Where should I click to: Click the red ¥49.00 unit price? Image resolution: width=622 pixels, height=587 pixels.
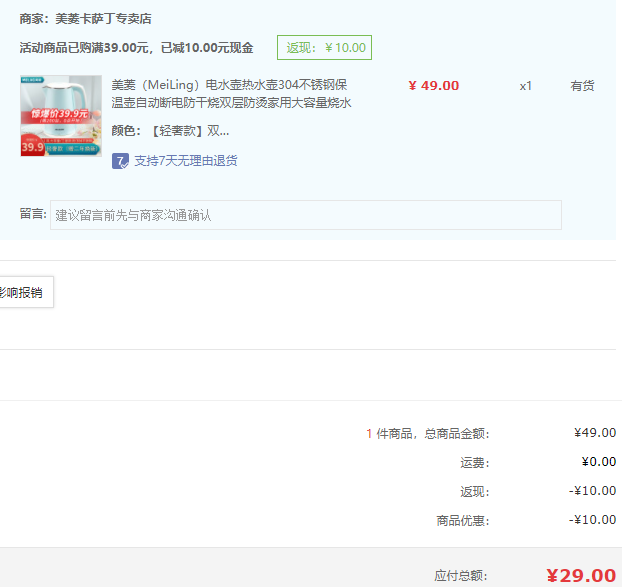pos(434,86)
